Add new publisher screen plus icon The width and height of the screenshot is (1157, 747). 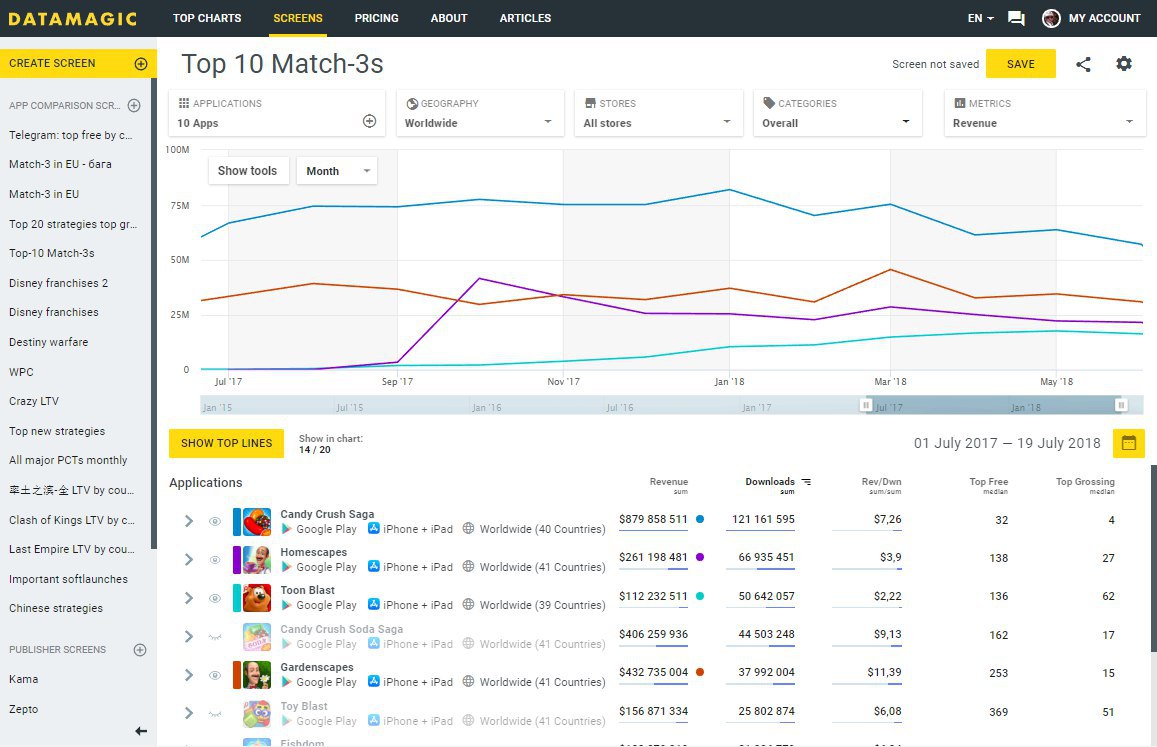click(x=140, y=650)
